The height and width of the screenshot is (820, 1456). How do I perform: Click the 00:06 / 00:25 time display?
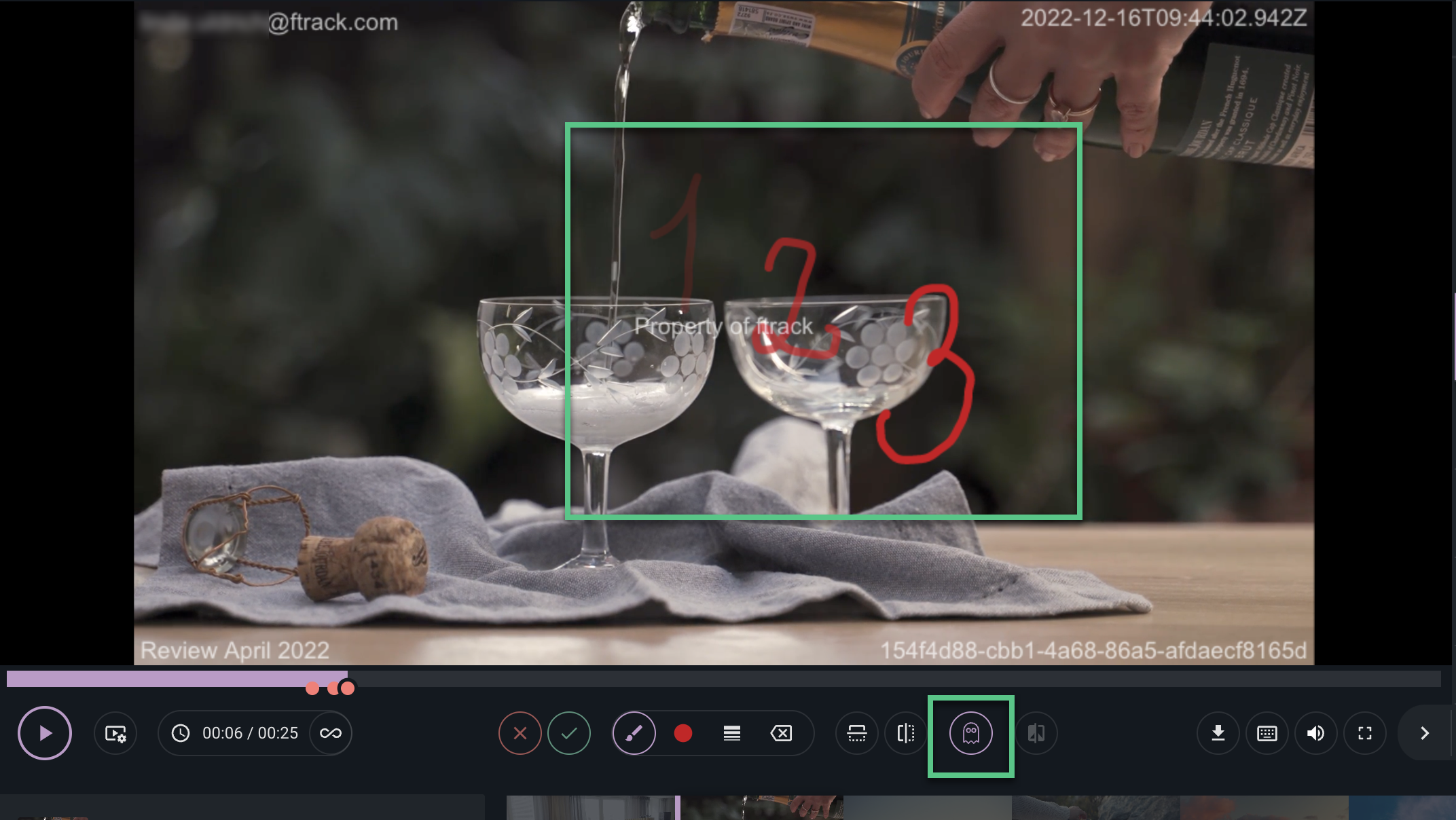[250, 733]
